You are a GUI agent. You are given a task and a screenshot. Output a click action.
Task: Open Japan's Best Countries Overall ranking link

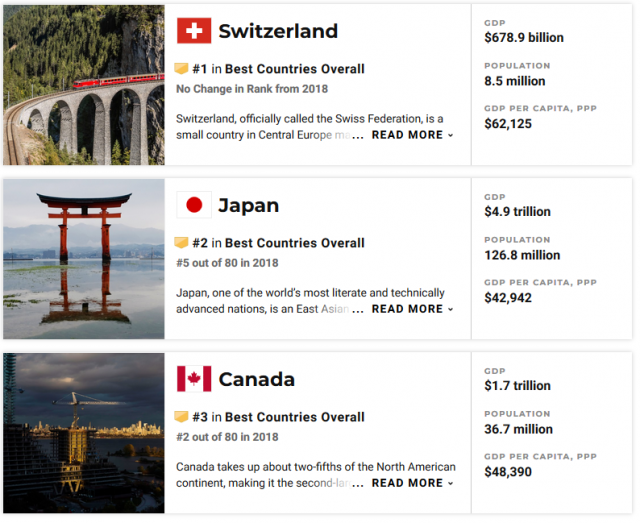[x=294, y=243]
